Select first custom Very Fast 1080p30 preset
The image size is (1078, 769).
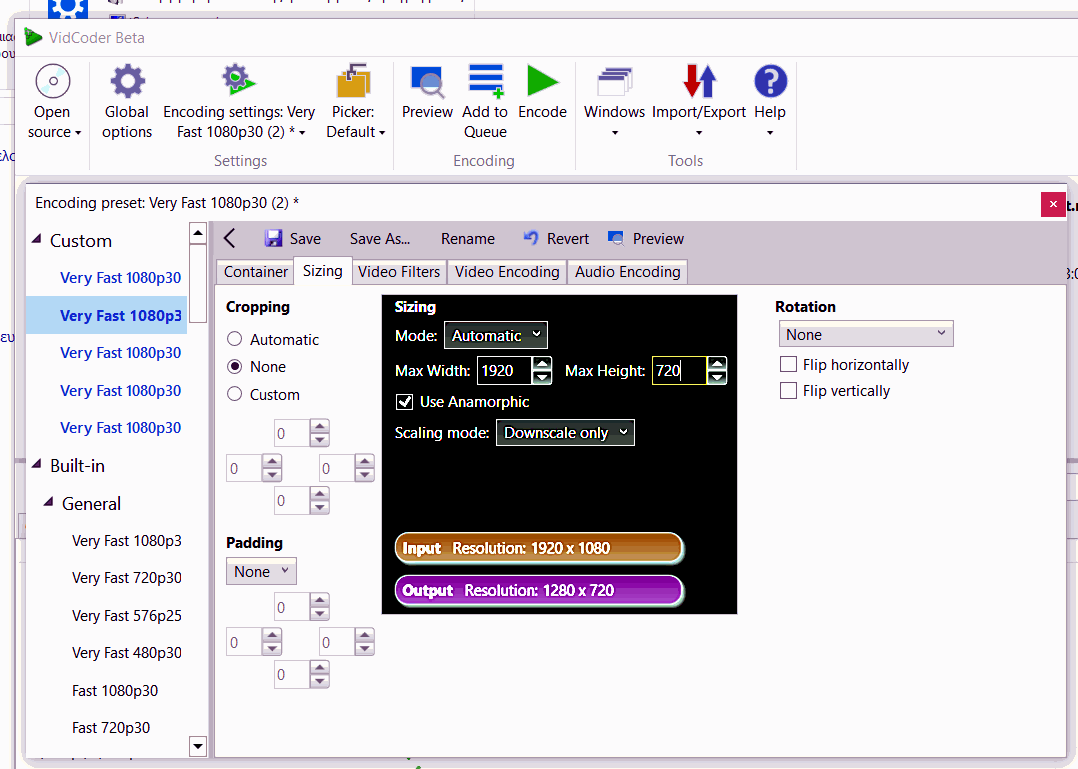[120, 278]
